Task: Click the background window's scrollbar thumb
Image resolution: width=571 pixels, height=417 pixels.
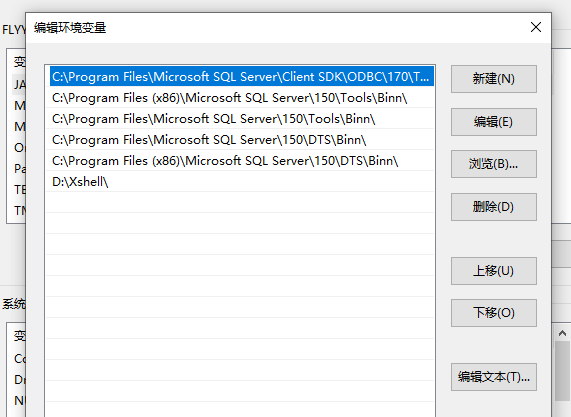Action: [x=562, y=371]
